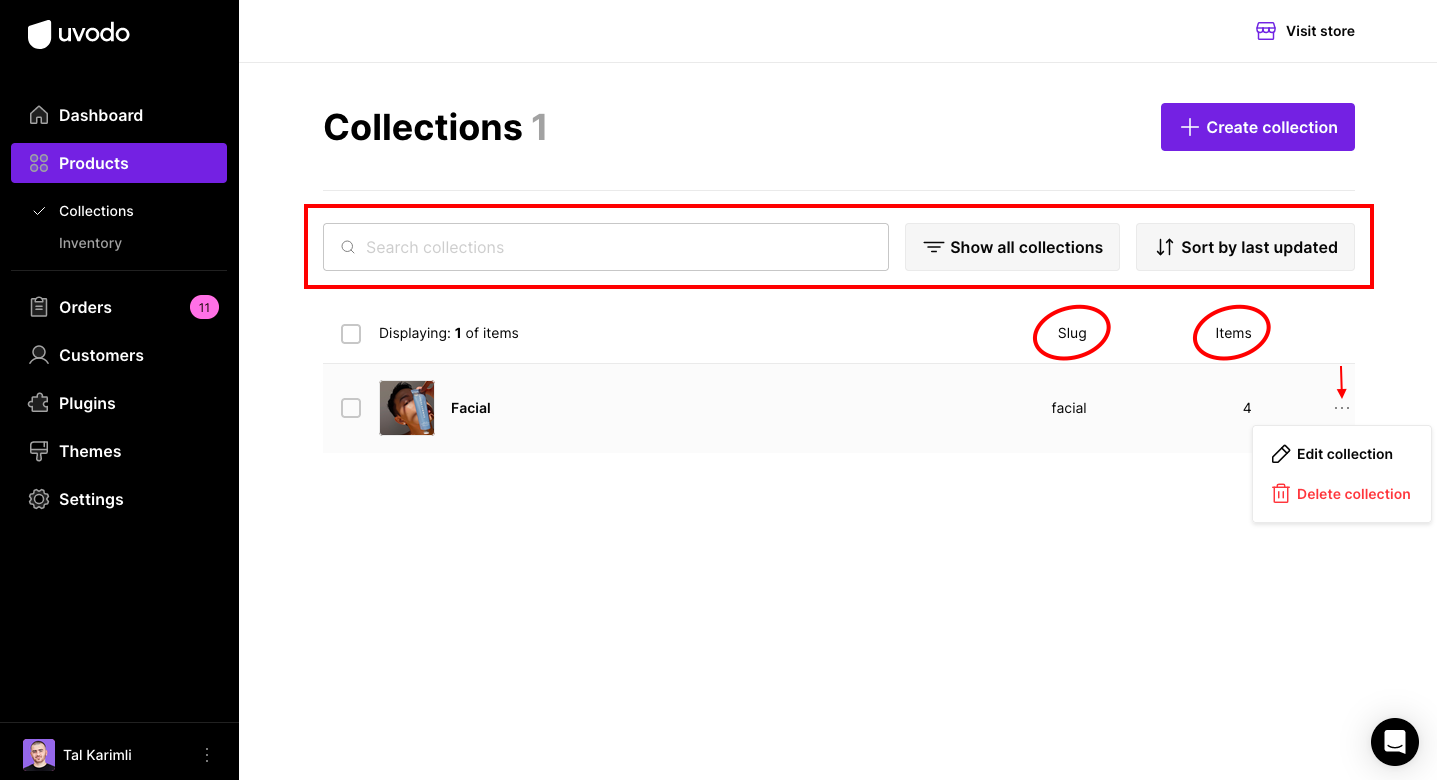Open the Plugins puzzle icon
Screen dimensions: 1437x780
tap(39, 403)
